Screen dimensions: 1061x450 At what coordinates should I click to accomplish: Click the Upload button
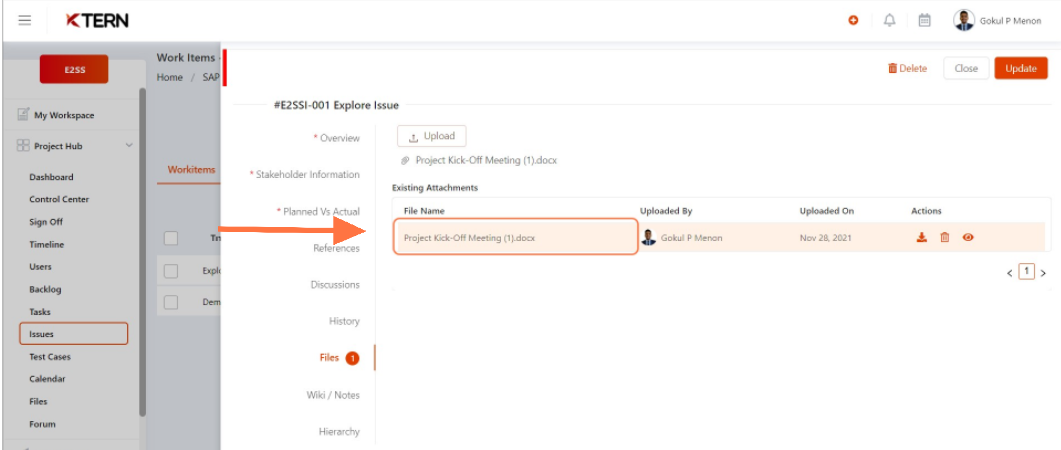tap(432, 136)
